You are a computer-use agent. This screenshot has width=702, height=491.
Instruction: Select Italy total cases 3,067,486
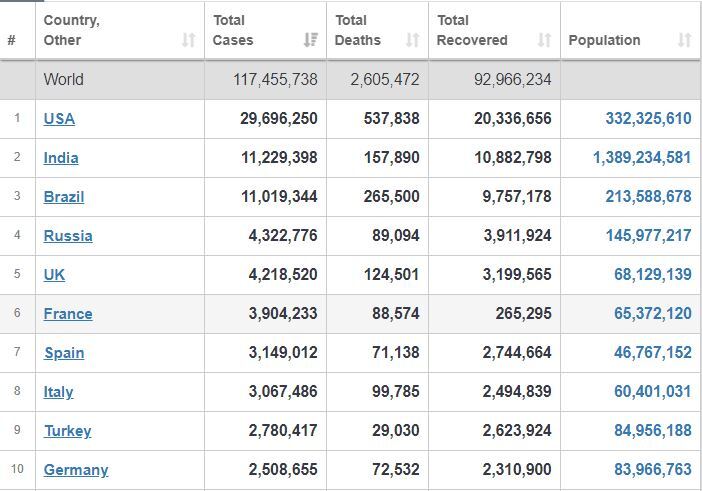click(x=283, y=391)
